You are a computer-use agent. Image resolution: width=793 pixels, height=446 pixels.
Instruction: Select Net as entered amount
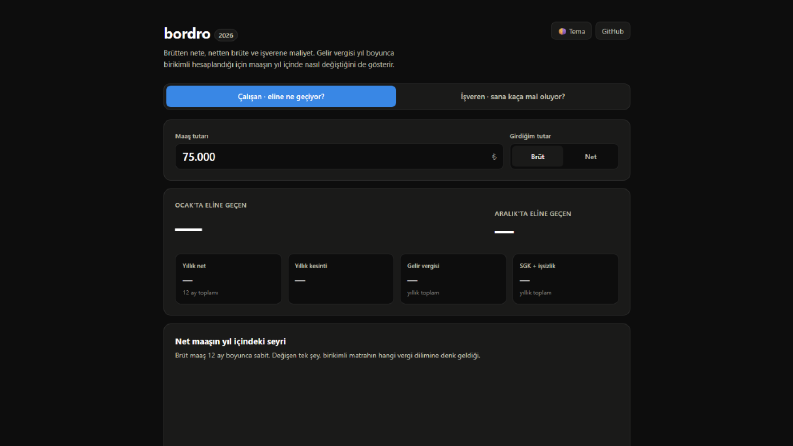pyautogui.click(x=590, y=157)
